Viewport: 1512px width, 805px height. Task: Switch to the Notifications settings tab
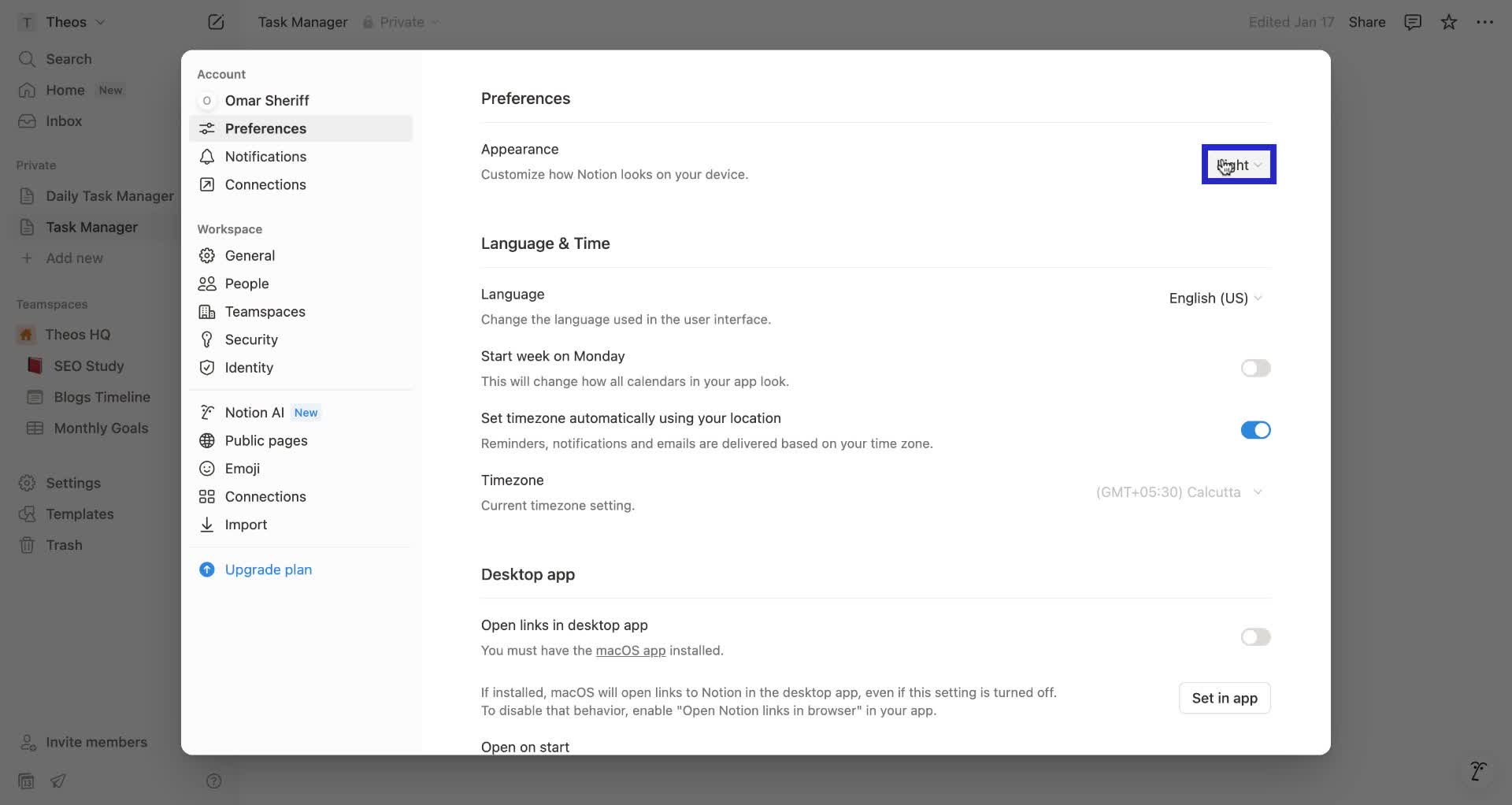coord(265,157)
